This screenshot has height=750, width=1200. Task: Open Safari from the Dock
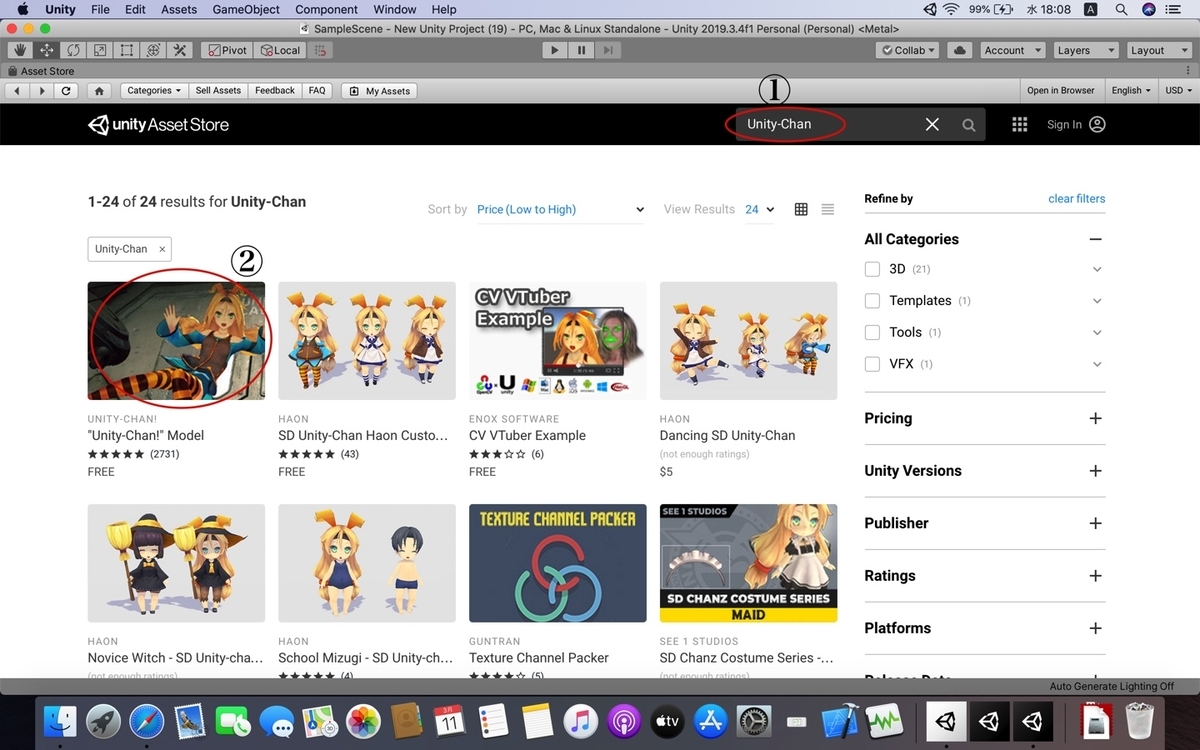click(146, 721)
